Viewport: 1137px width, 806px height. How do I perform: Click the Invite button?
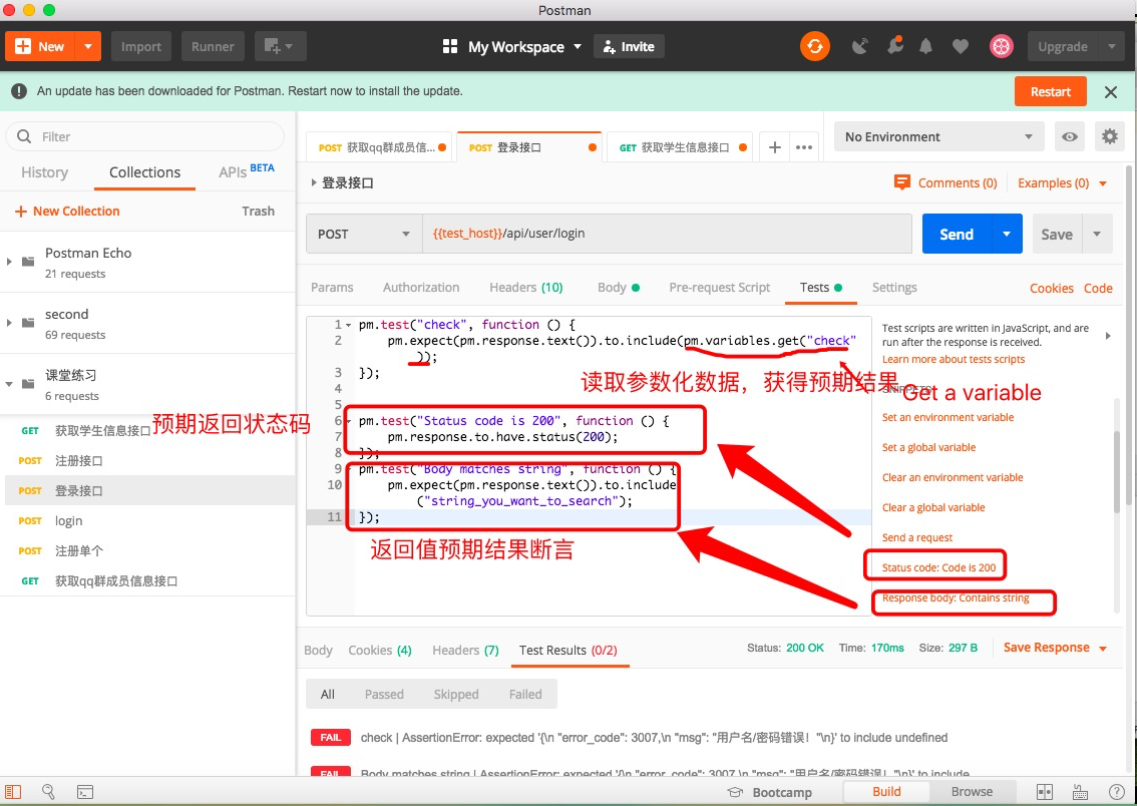pyautogui.click(x=629, y=46)
